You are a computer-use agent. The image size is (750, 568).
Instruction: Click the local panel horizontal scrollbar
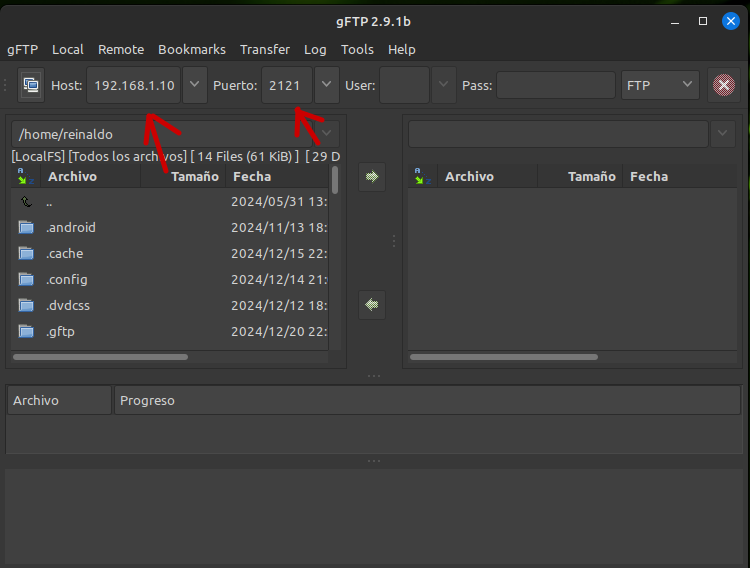(100, 357)
